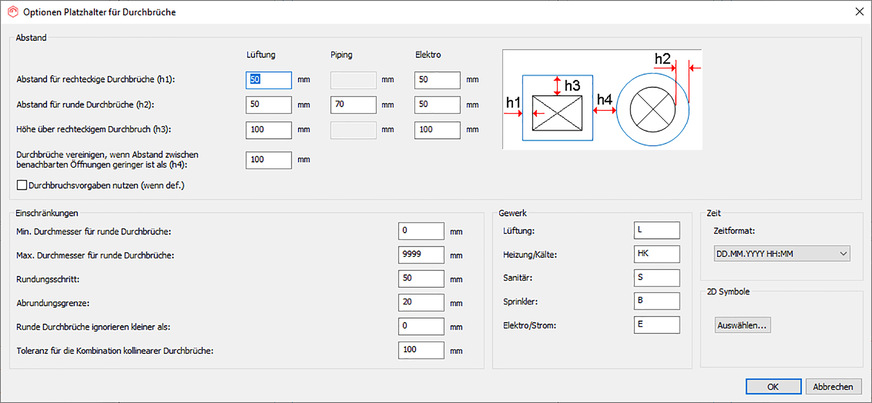Click the Lüftung h1 distance field
The height and width of the screenshot is (403, 872).
pyautogui.click(x=269, y=80)
